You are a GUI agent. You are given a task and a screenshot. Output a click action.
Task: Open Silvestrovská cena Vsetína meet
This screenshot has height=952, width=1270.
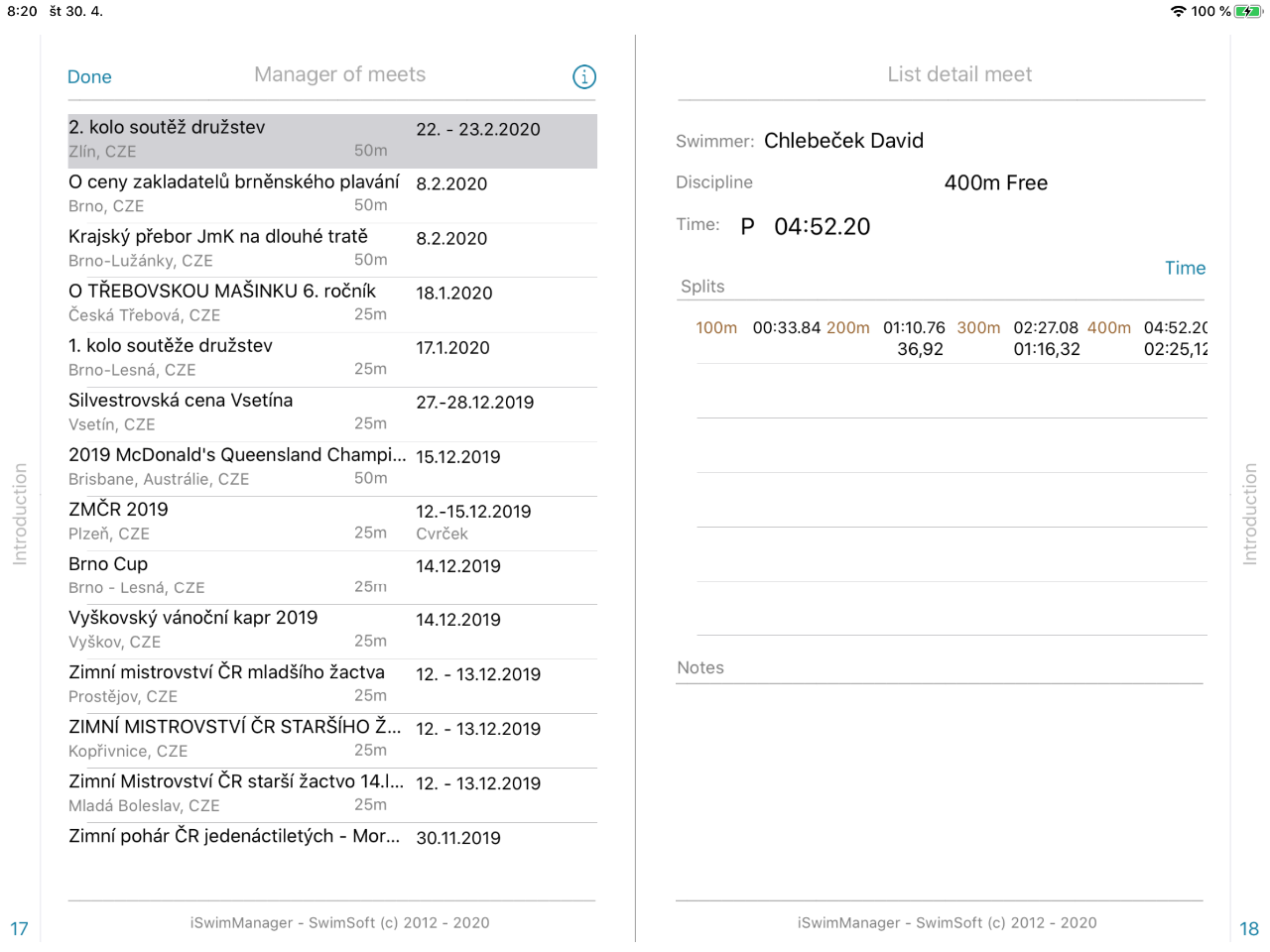(331, 412)
